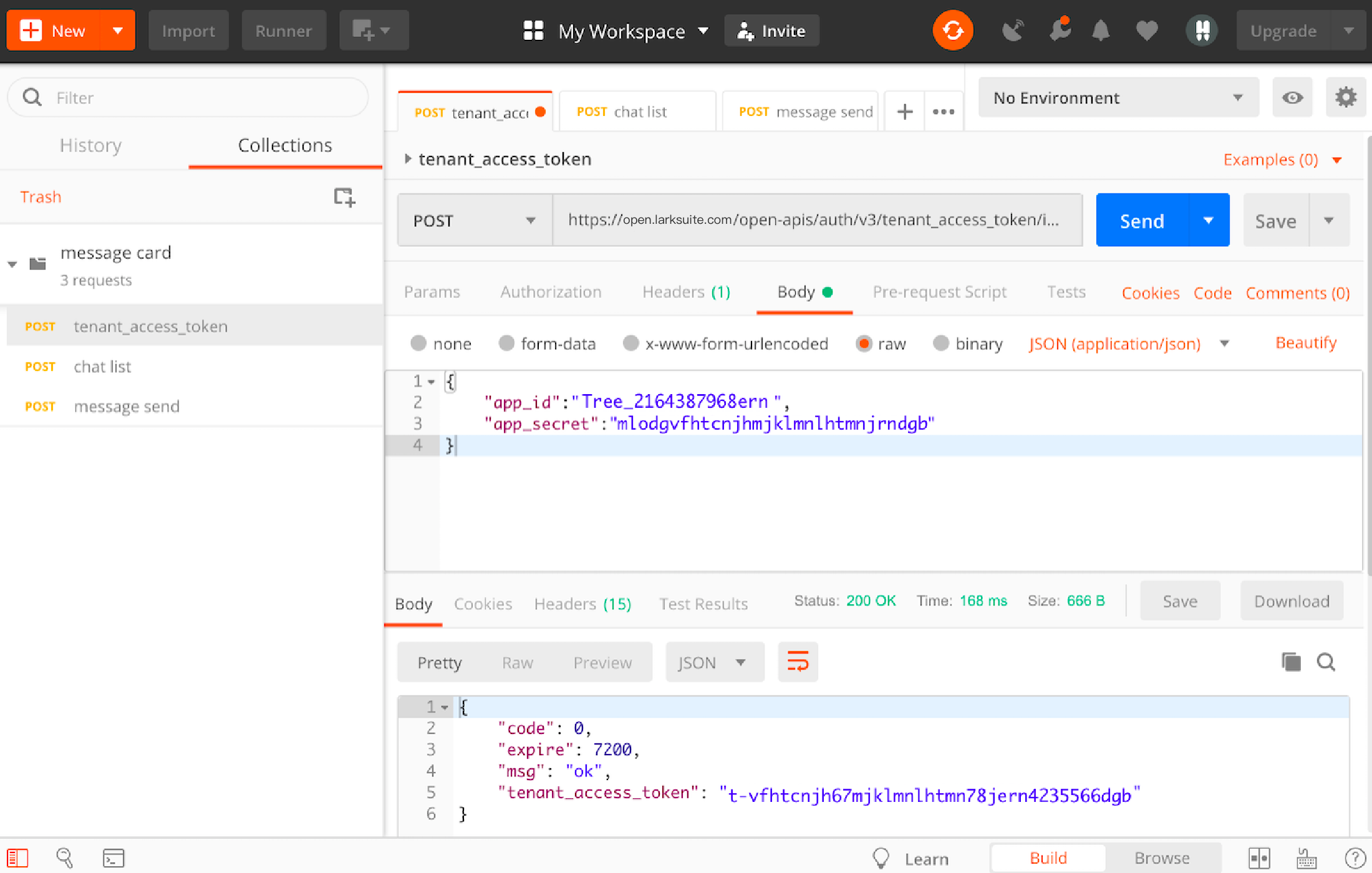The height and width of the screenshot is (873, 1372).
Task: Click the Beautify link
Action: pyautogui.click(x=1306, y=343)
